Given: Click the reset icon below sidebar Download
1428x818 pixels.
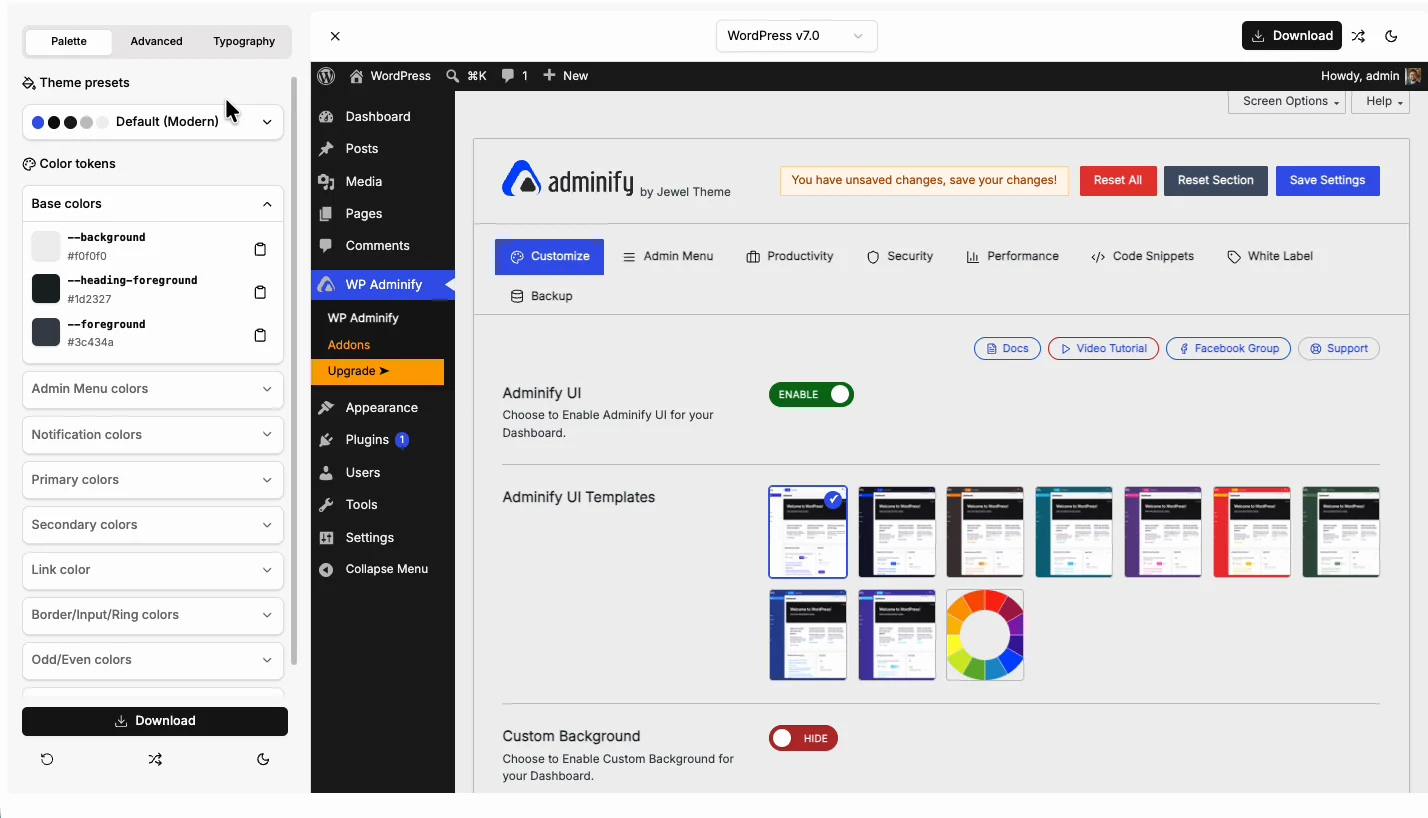Looking at the screenshot, I should pos(47,759).
